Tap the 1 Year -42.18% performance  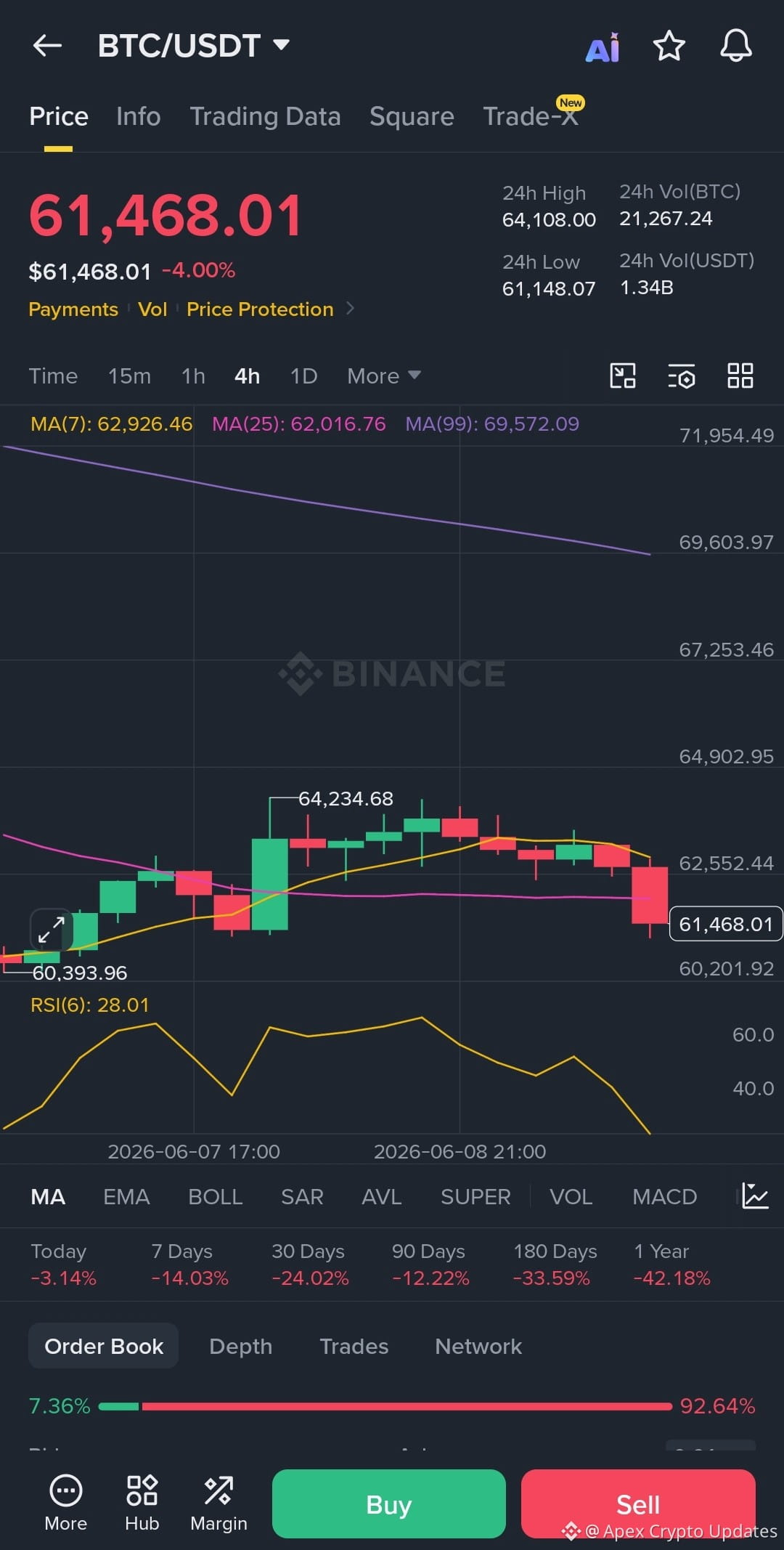tap(672, 1265)
